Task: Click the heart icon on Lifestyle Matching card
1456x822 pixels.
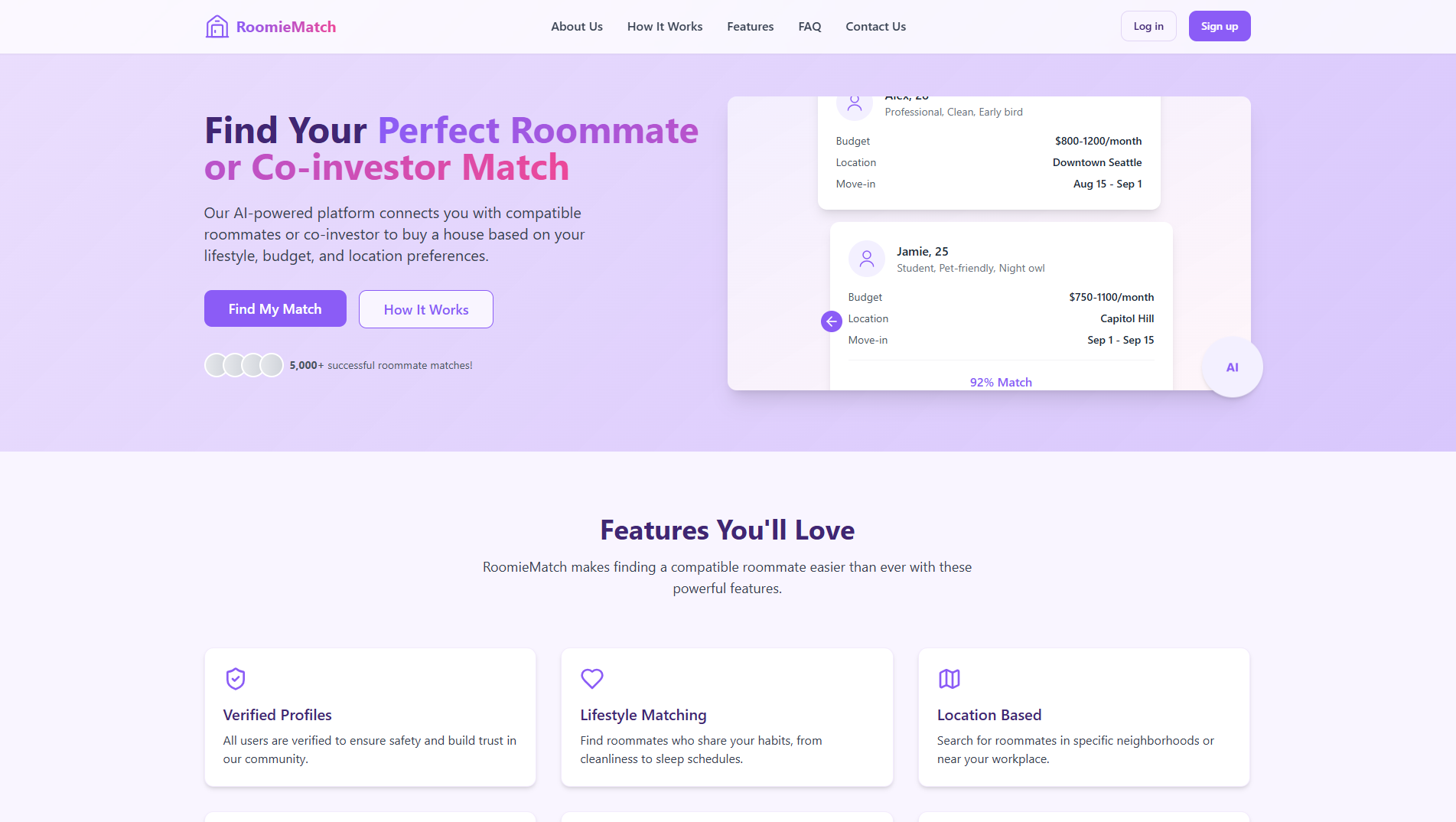Action: [x=591, y=679]
